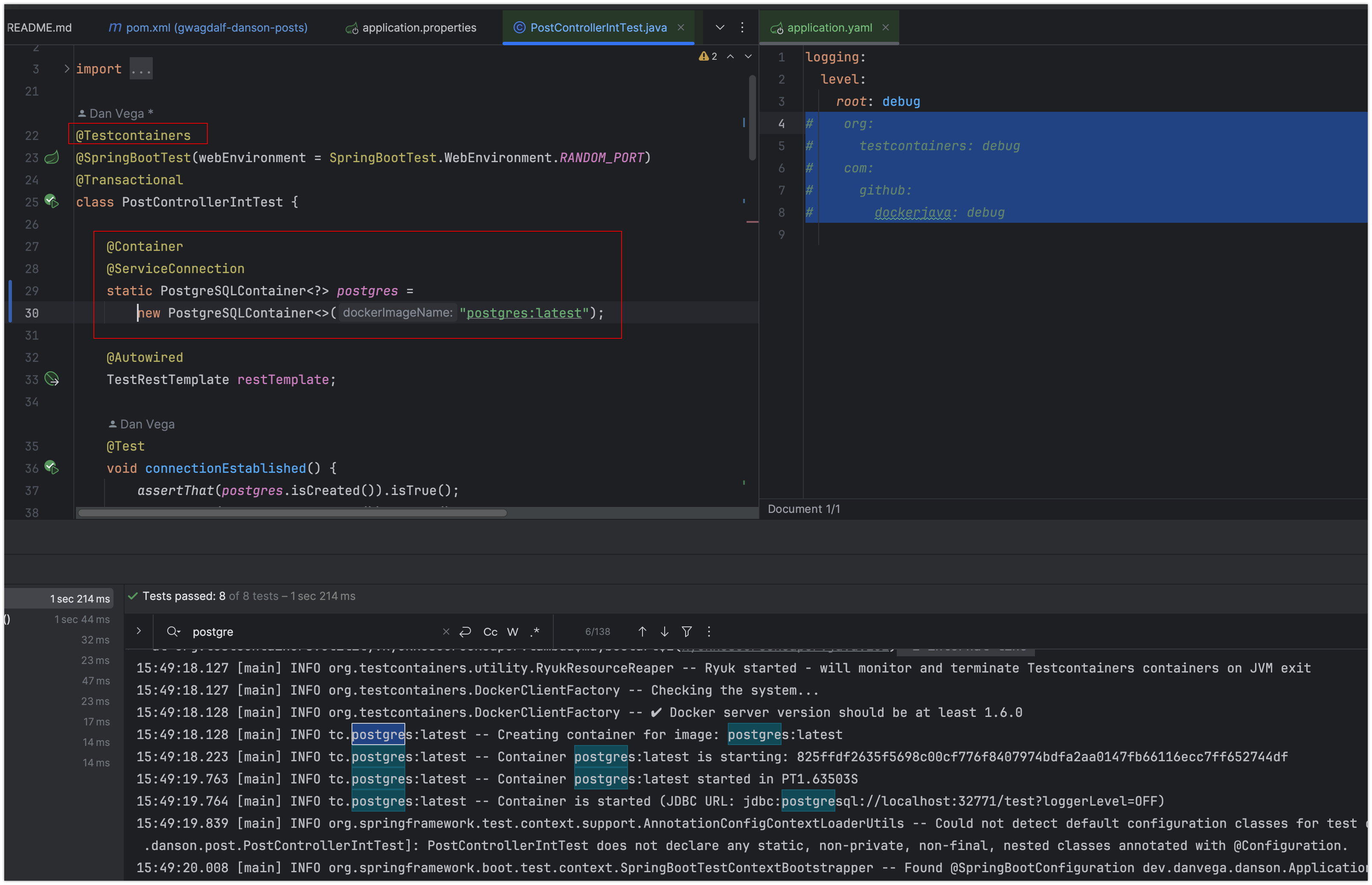Clear the postgre search text
1372x885 pixels.
[x=446, y=632]
